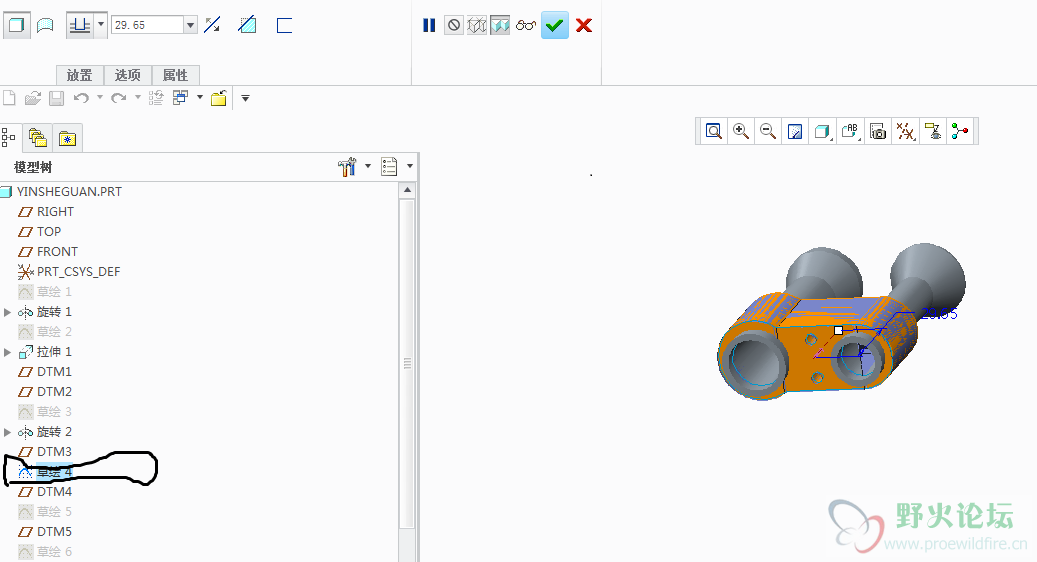Click the undo arrow

(x=81, y=99)
